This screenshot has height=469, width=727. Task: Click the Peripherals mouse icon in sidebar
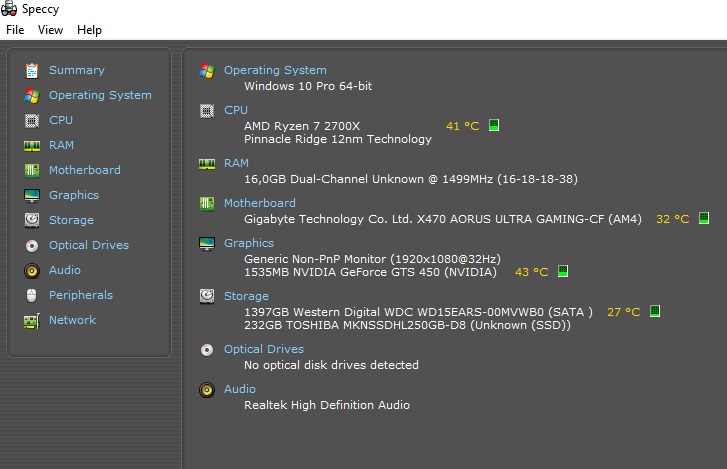pyautogui.click(x=32, y=295)
